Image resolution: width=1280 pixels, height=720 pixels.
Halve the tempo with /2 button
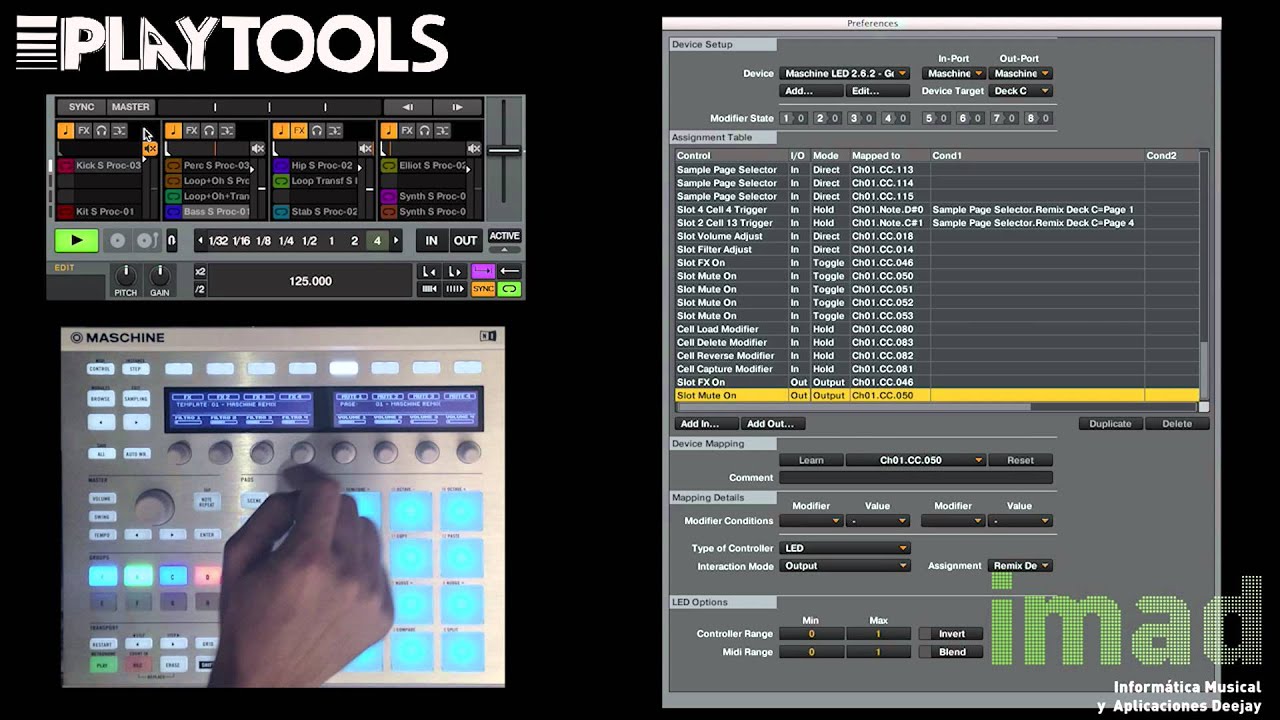click(200, 289)
